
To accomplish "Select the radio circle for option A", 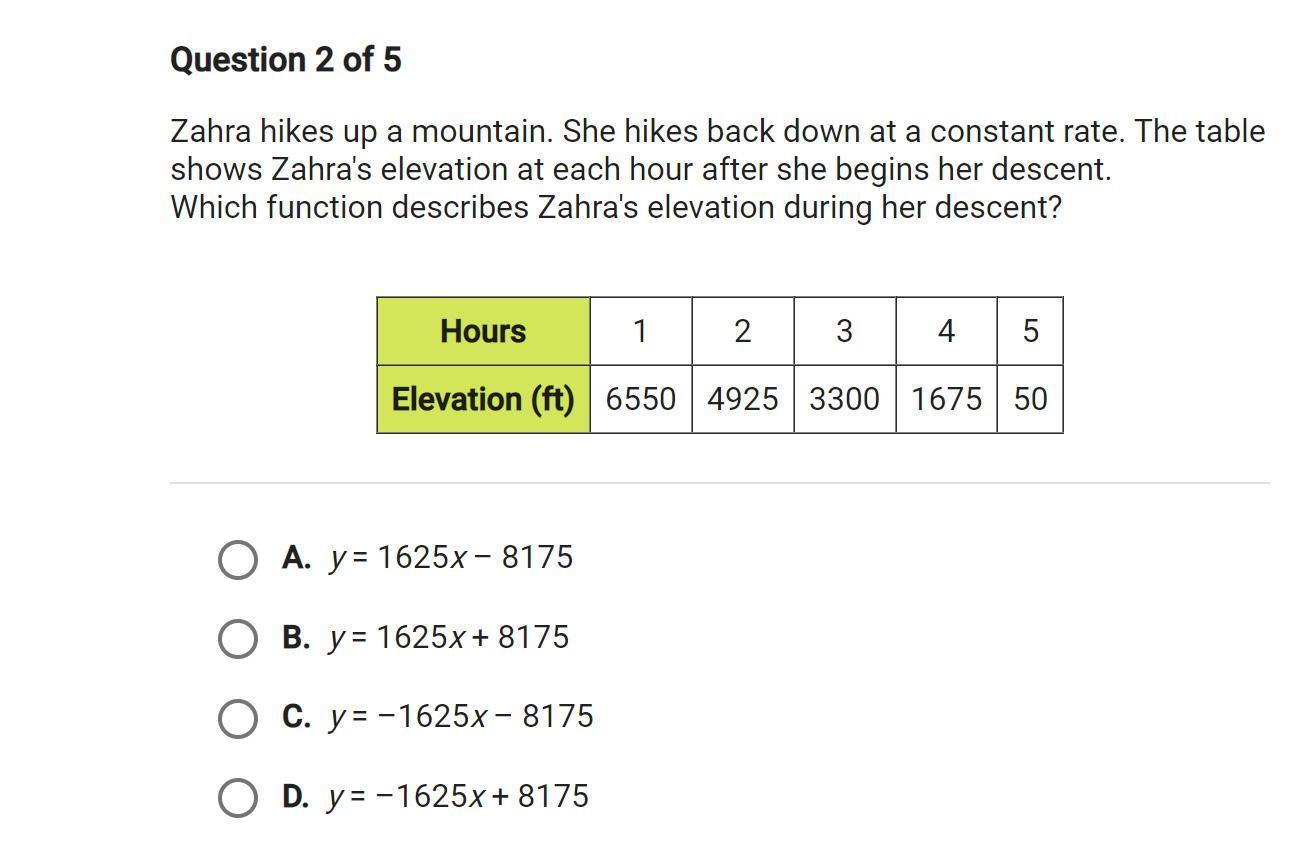I will click(237, 560).
